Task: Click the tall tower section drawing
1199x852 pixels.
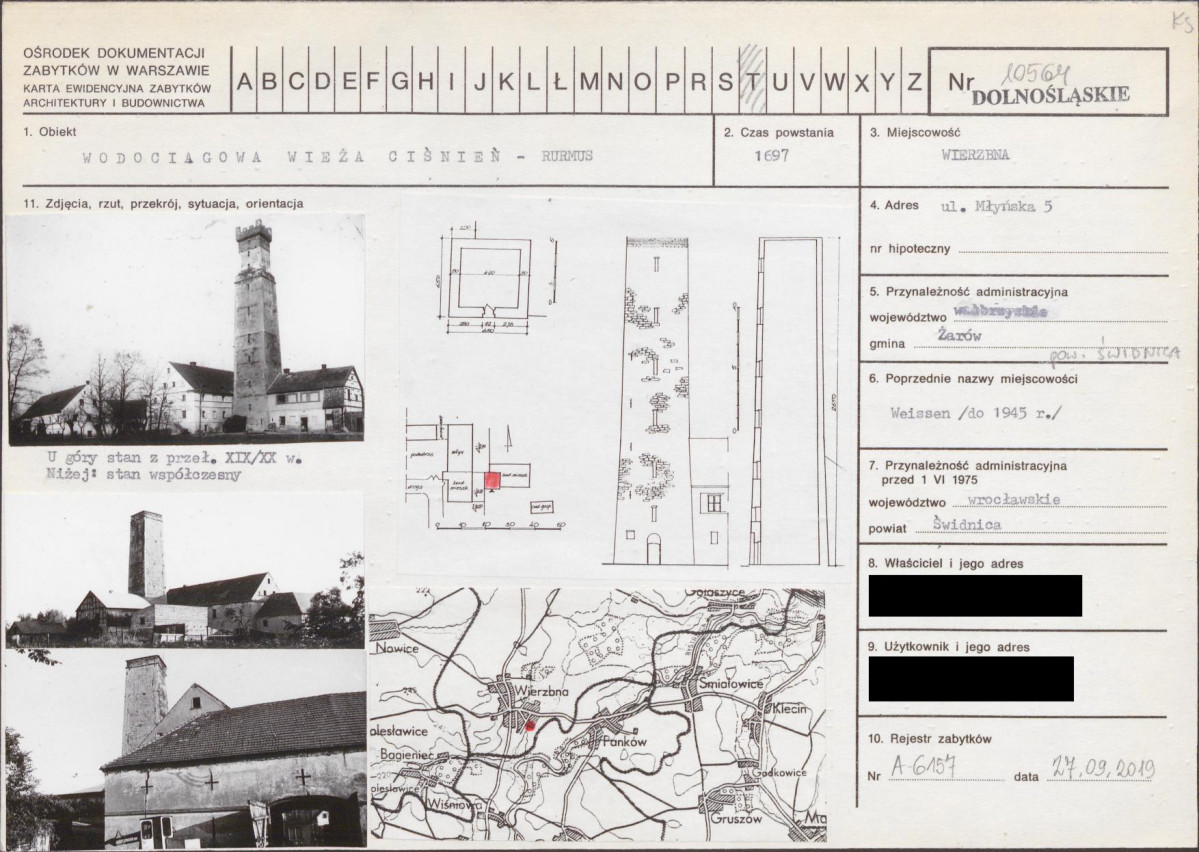Action: (792, 401)
